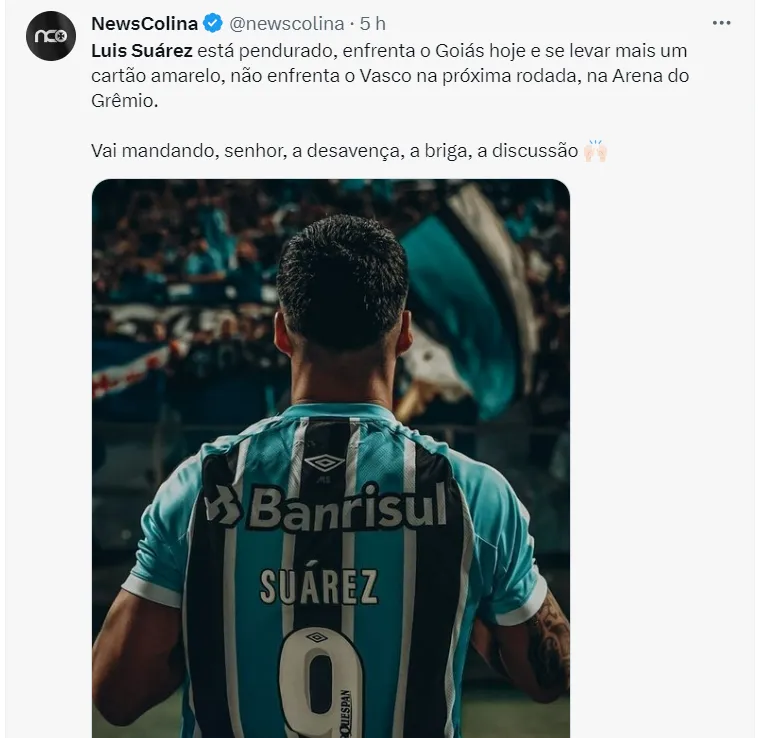Click the blue verified badge beside NewsColina
The image size is (758, 738).
[213, 23]
